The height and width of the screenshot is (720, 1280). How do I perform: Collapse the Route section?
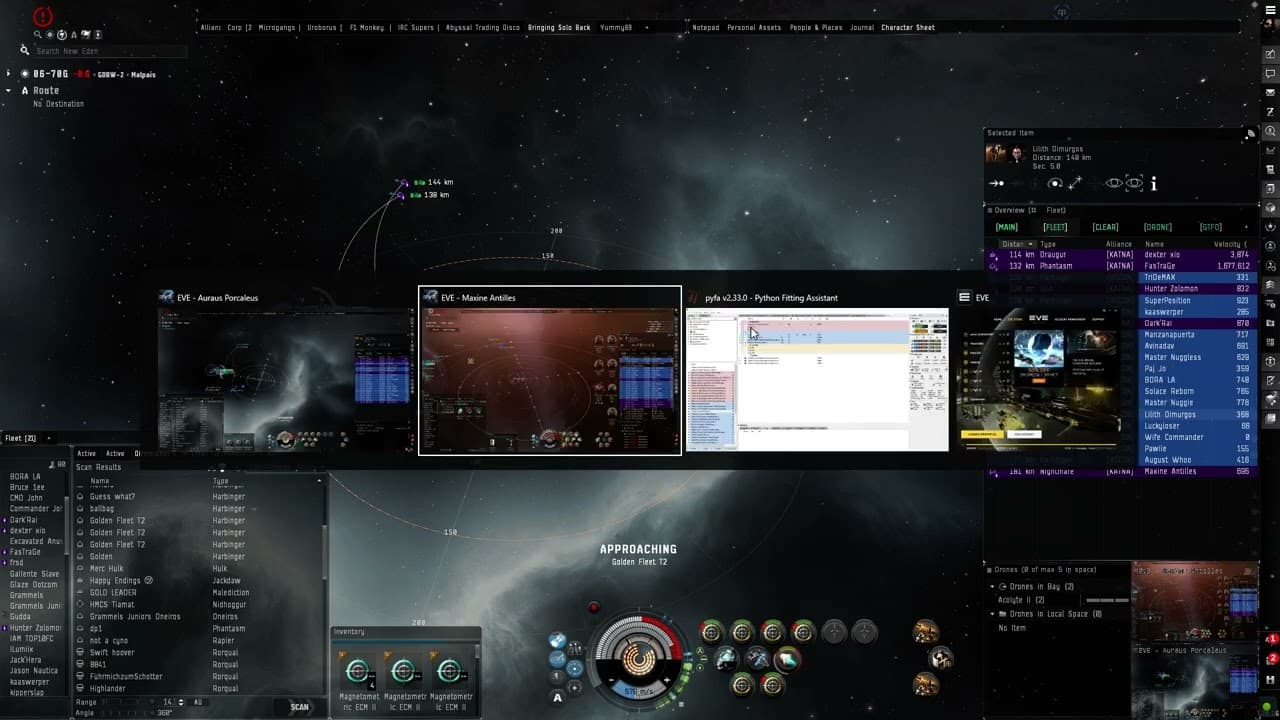9,90
